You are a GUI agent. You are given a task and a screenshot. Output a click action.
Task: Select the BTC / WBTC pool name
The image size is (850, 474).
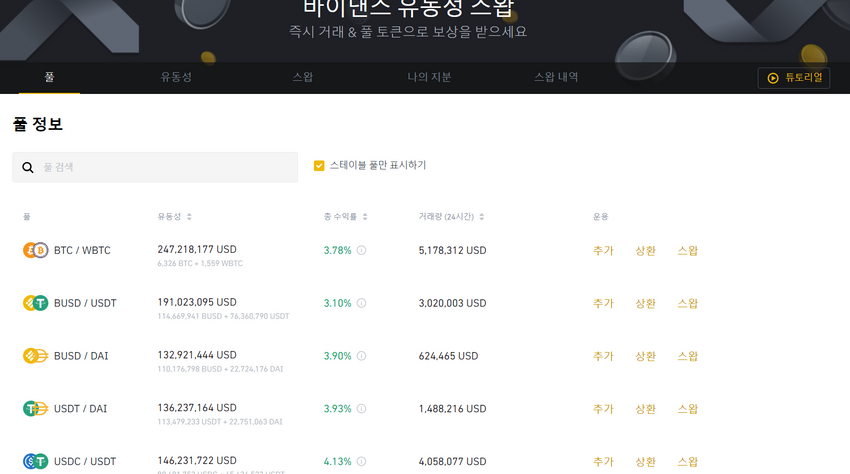[82, 251]
